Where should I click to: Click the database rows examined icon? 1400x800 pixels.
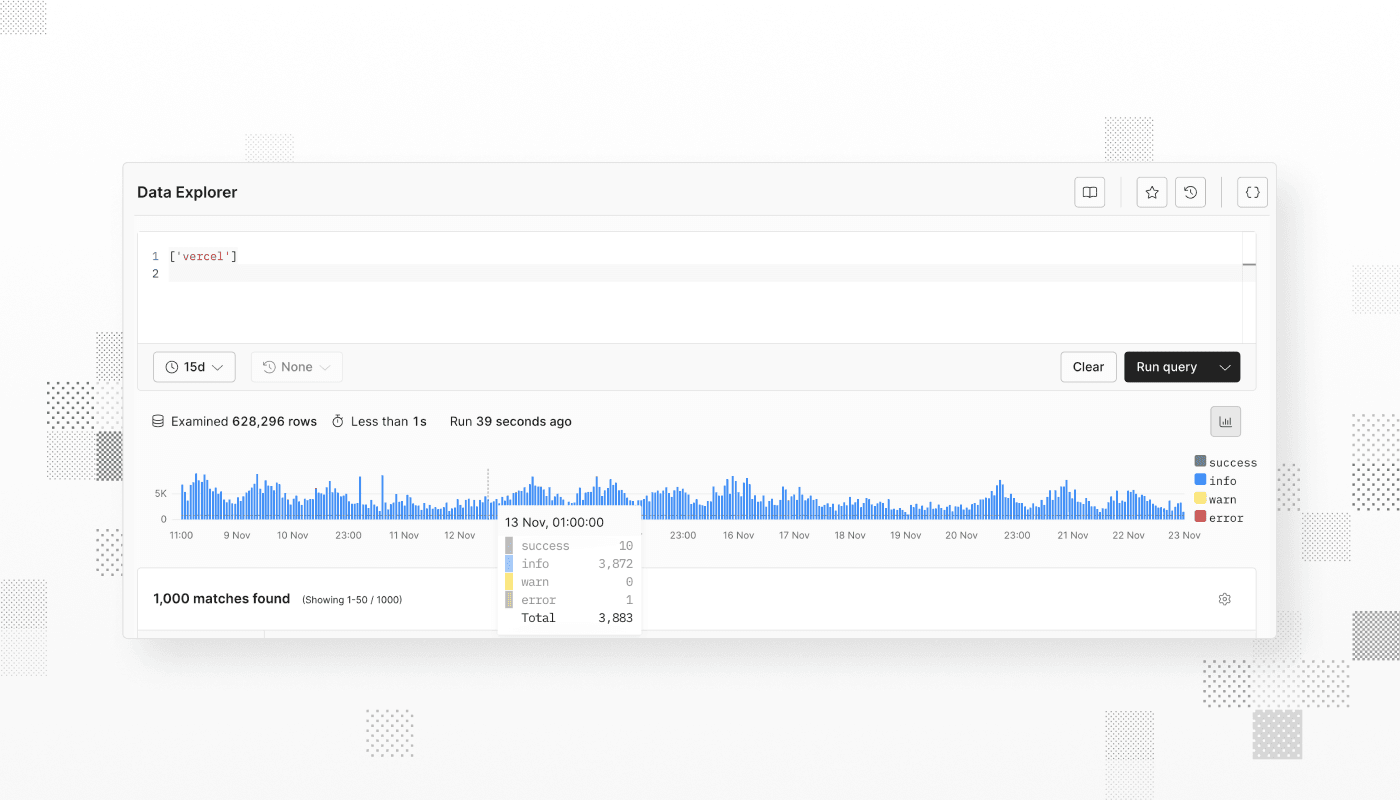pos(158,422)
